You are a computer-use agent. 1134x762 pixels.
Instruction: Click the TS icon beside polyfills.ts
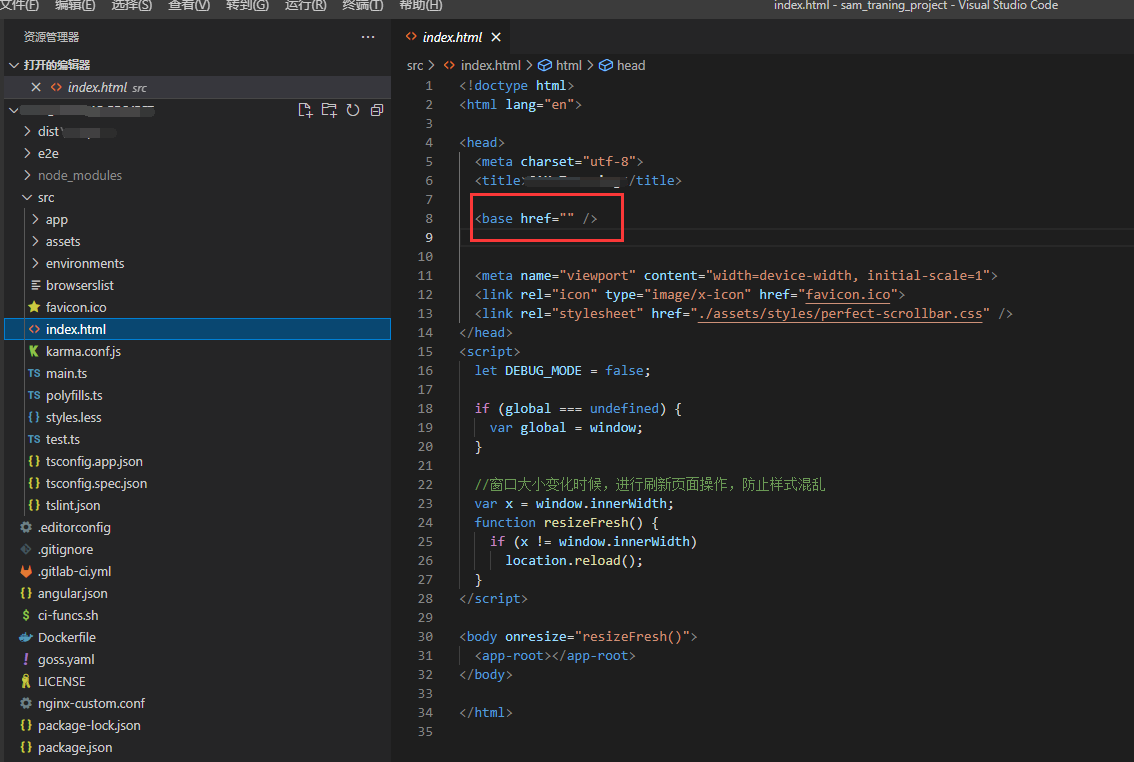[34, 395]
